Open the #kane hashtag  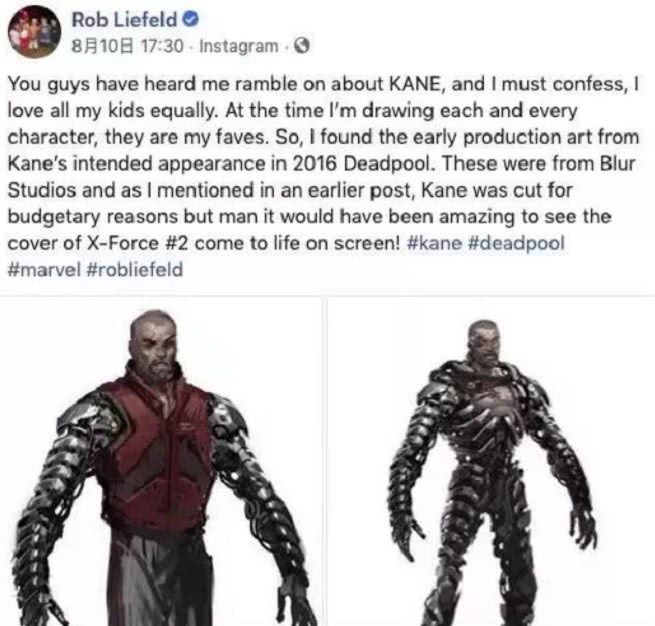(x=434, y=243)
